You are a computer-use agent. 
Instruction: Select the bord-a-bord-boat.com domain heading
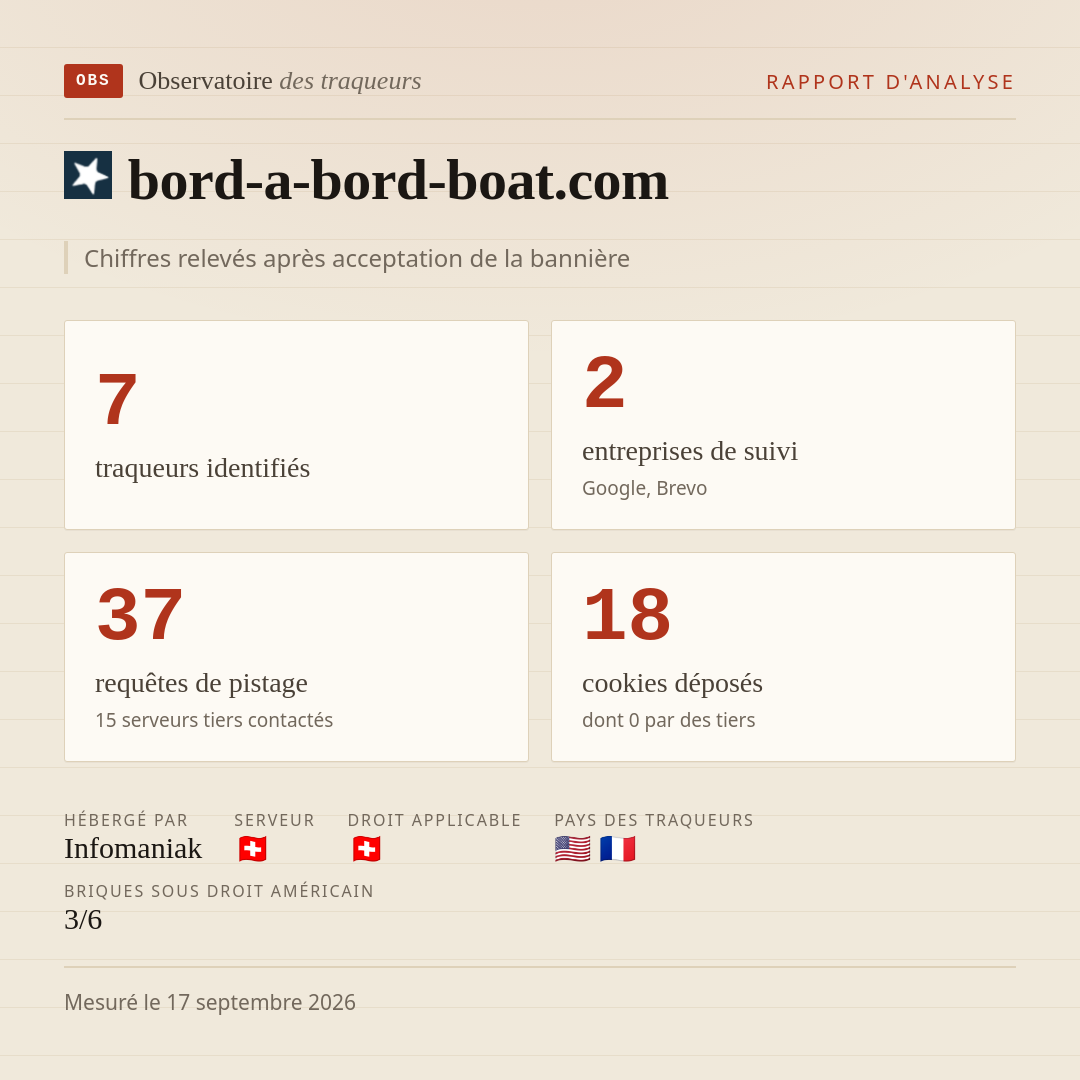399,181
